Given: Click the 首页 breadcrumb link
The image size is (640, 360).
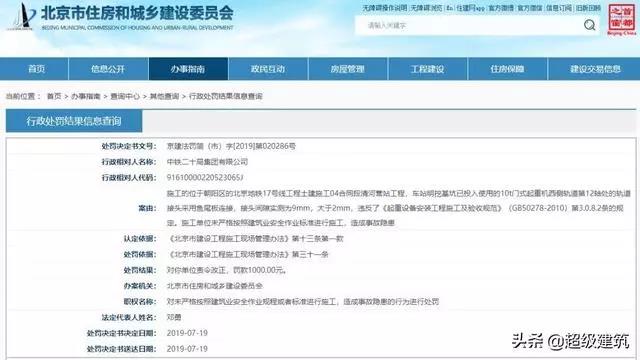Looking at the screenshot, I should (x=54, y=96).
